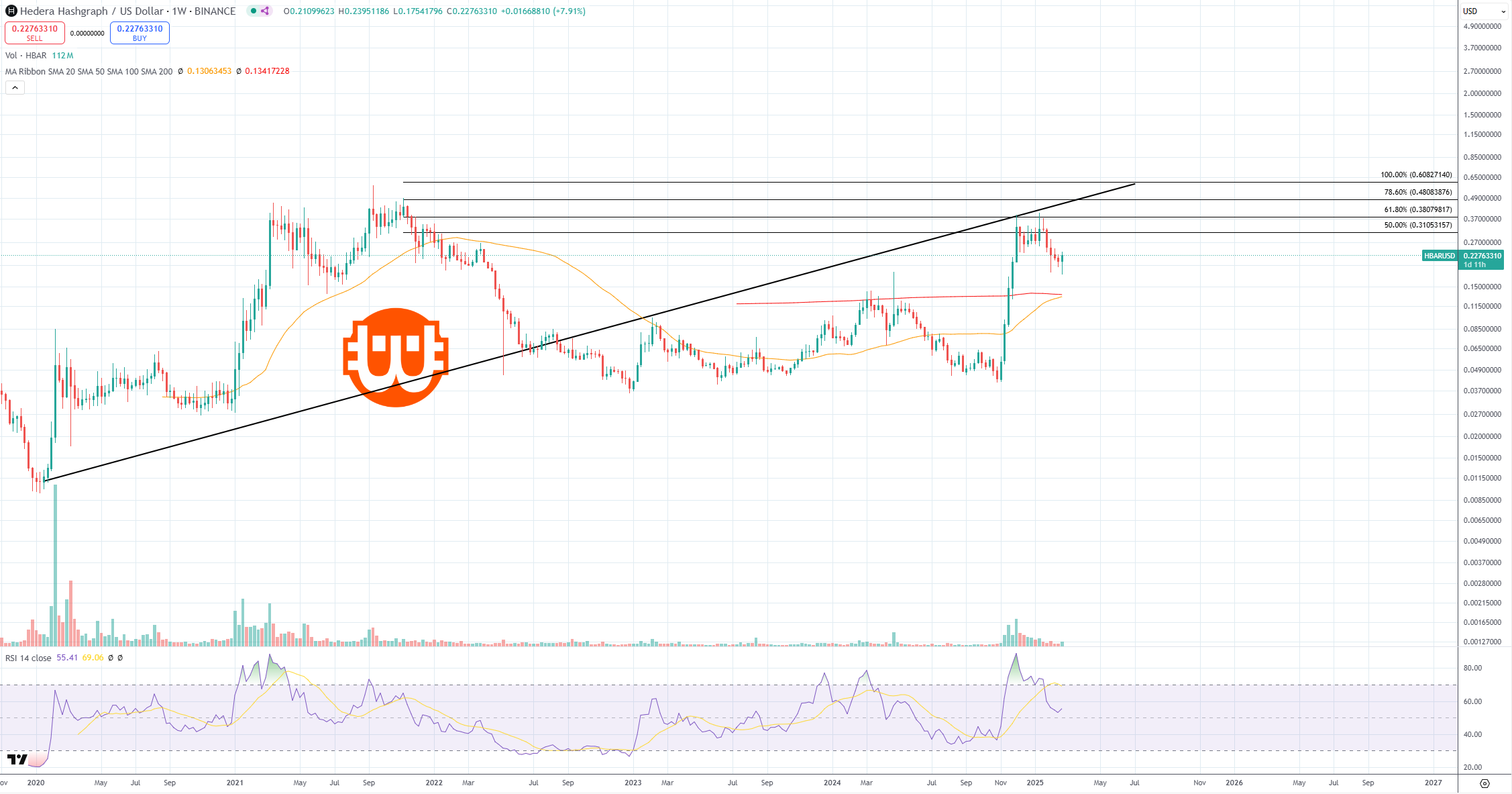Click the red MA value 0.13417228
This screenshot has height=794, width=1512.
[x=267, y=71]
